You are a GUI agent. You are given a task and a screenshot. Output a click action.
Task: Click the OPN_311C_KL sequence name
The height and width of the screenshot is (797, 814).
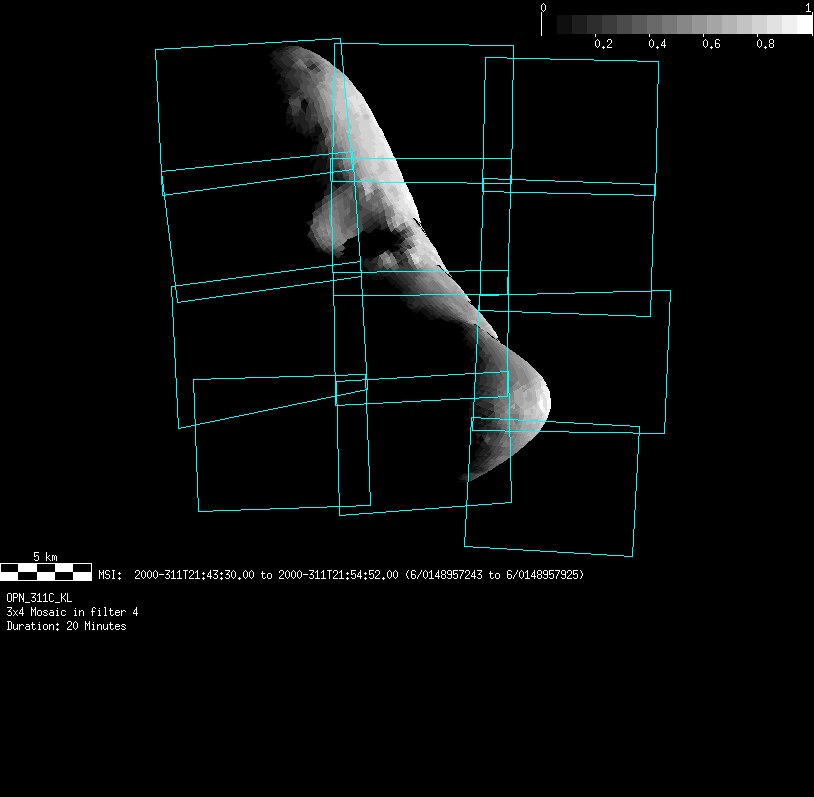click(39, 597)
